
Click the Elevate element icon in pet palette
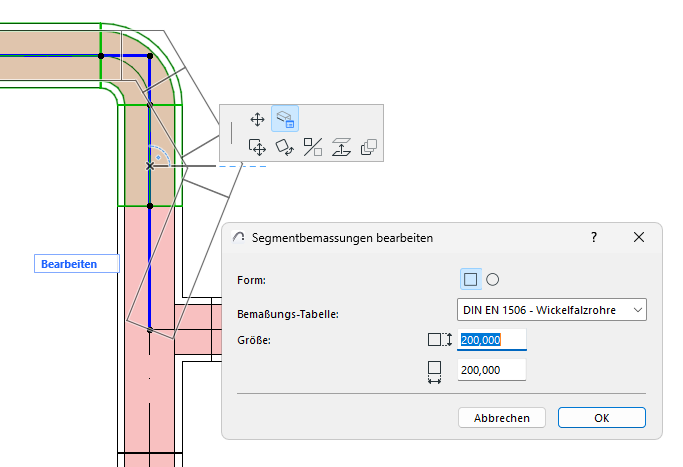click(x=341, y=147)
